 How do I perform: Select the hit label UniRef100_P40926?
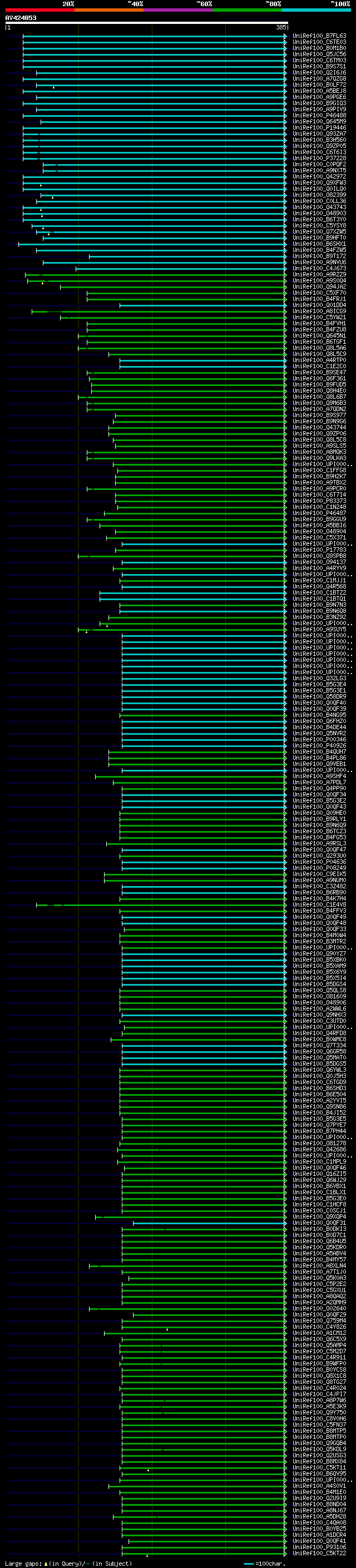319,745
